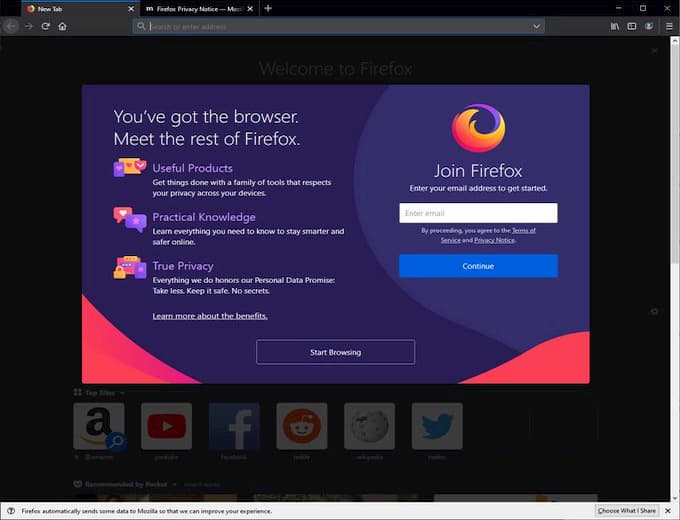Click the Firefox logo above Join Firefox
The image size is (680, 520).
click(478, 128)
